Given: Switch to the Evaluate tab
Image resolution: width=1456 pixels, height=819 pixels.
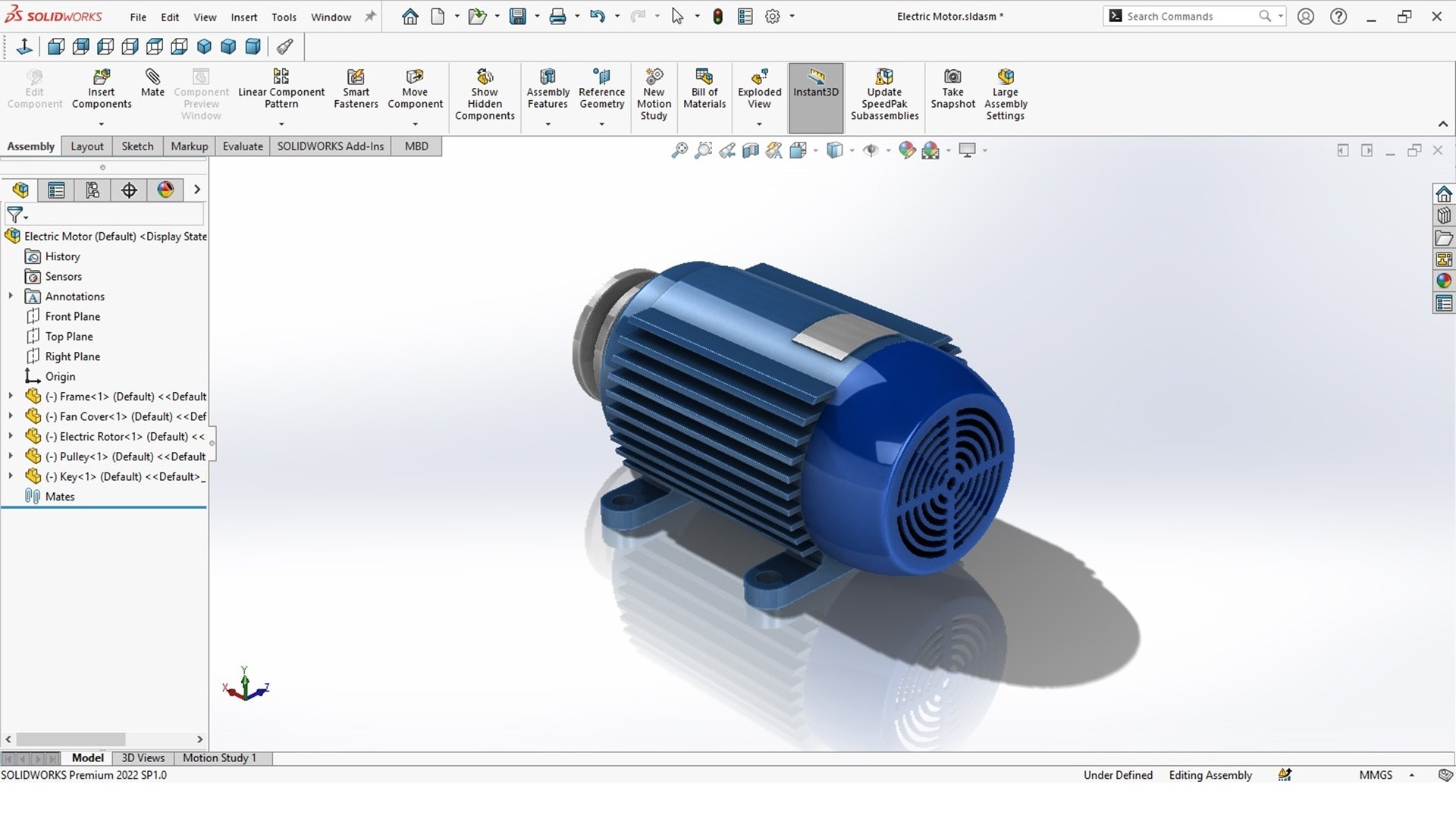Looking at the screenshot, I should coord(243,146).
